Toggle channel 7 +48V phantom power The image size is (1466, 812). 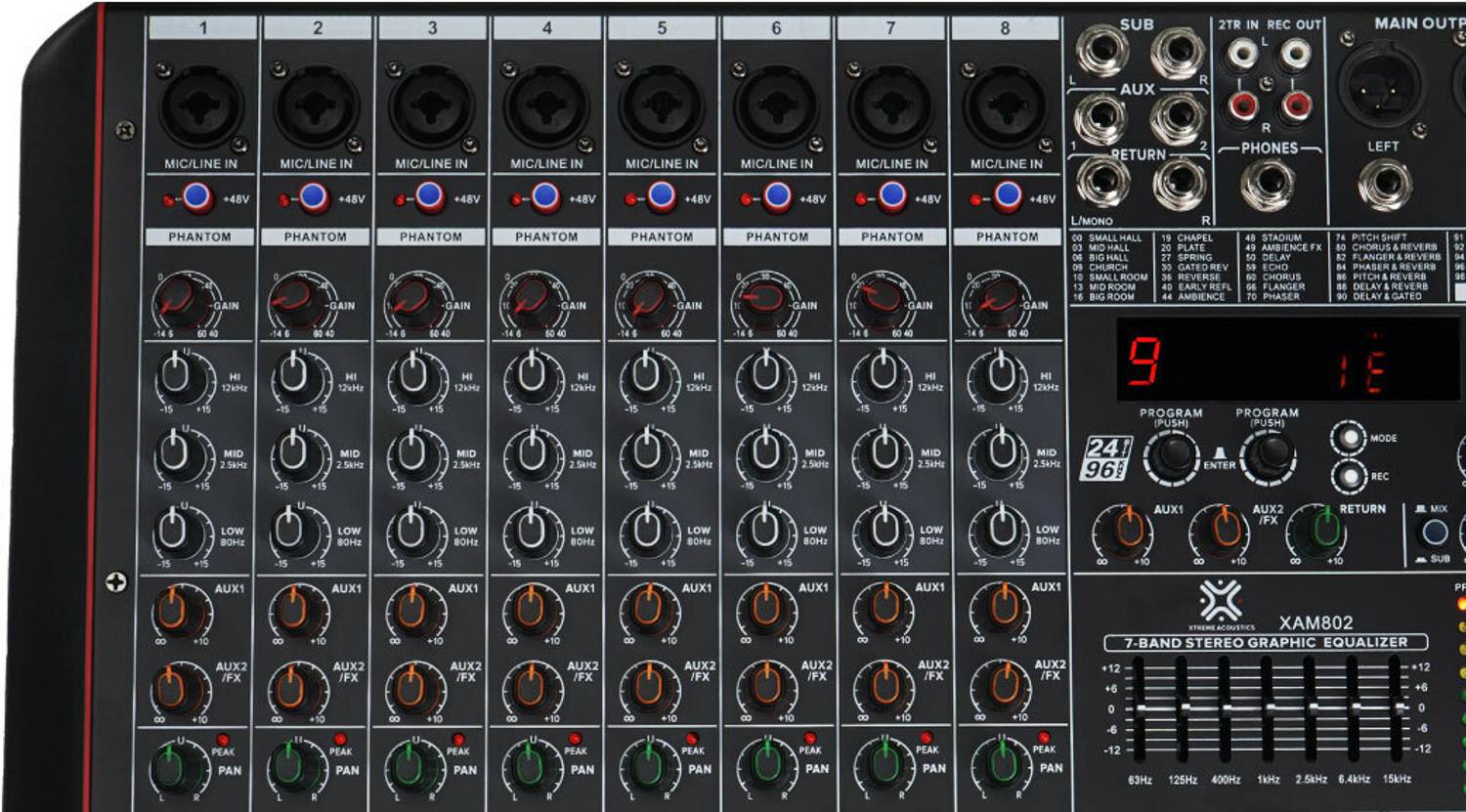coord(891,198)
